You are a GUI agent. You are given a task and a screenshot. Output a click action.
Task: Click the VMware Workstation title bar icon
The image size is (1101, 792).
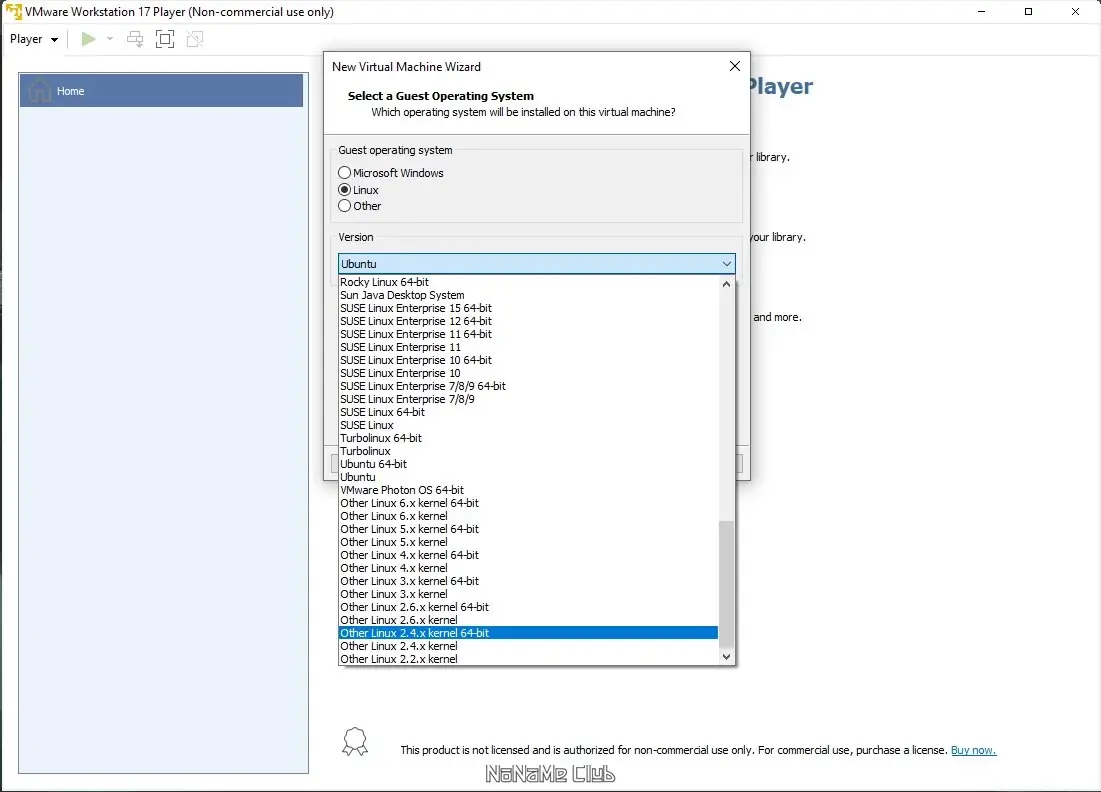[x=13, y=12]
